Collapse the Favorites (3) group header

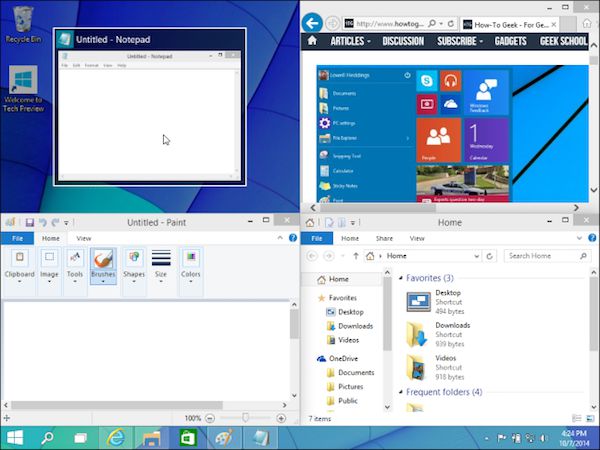[402, 278]
